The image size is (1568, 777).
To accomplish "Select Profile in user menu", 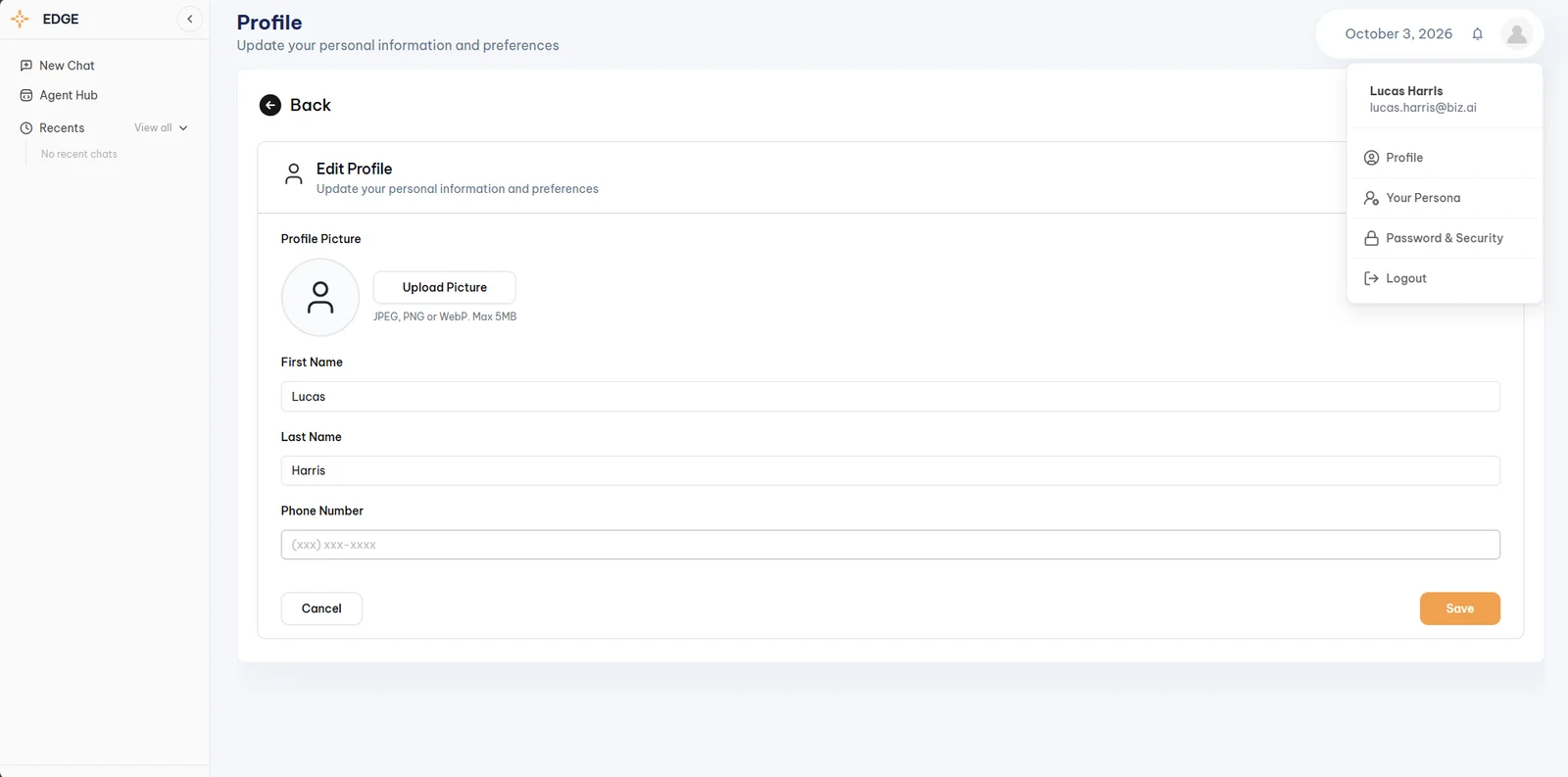I will click(x=1445, y=158).
